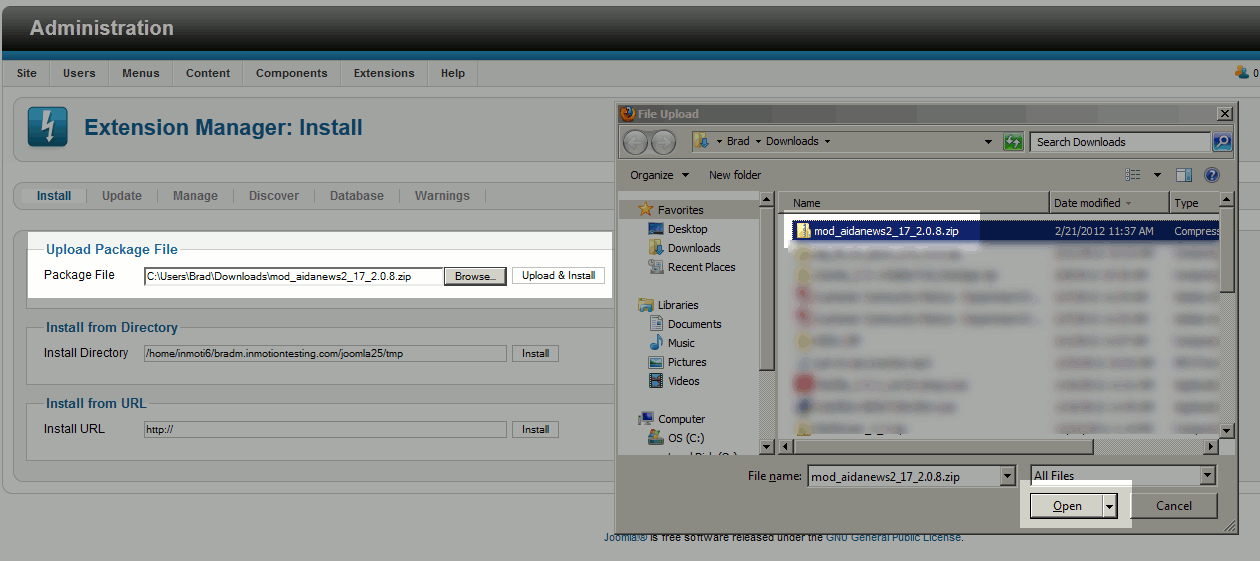Click the zip file icon of mod_aidanews2_17_2.0.8.zip
1260x561 pixels.
[802, 231]
